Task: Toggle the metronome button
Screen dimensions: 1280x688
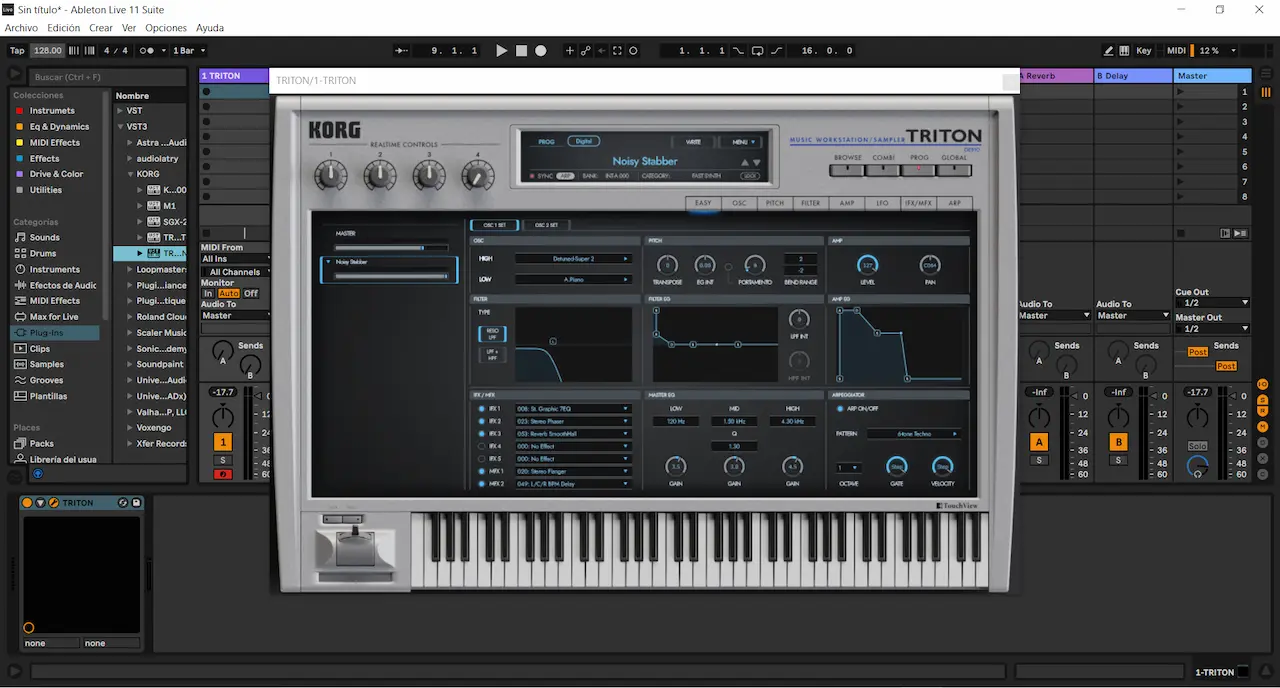Action: tap(149, 50)
